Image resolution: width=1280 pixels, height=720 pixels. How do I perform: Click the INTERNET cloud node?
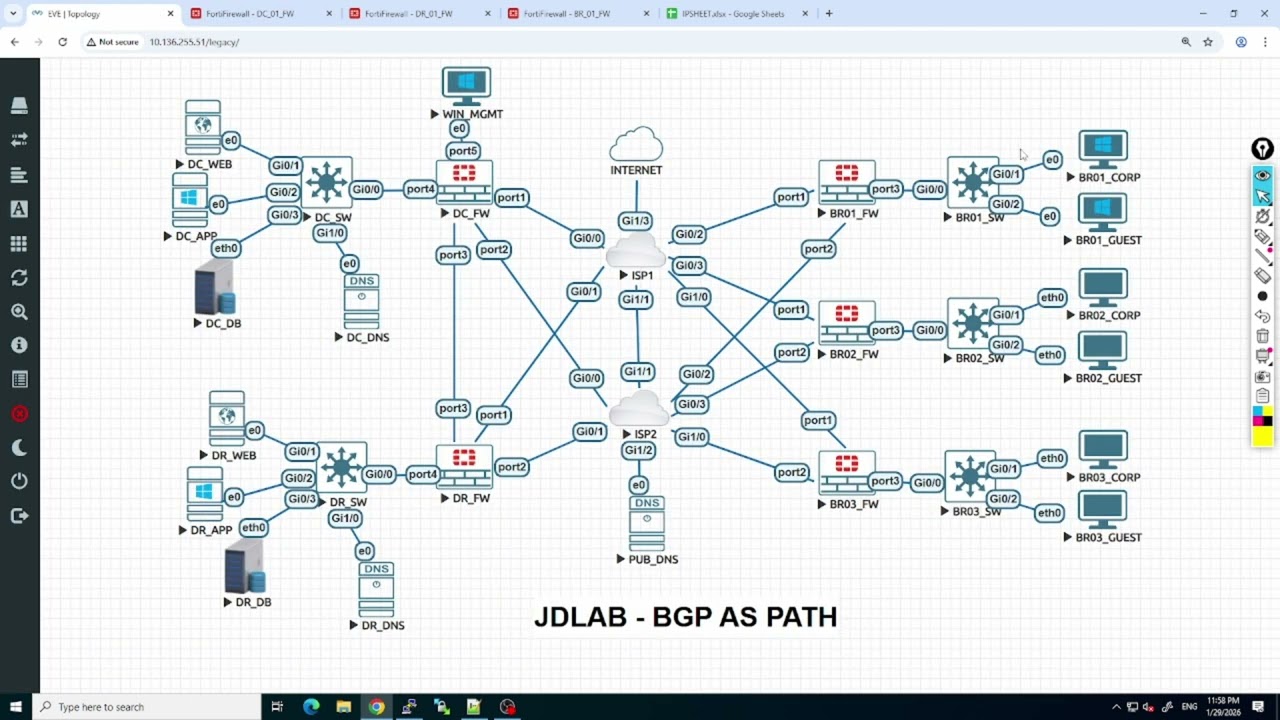[636, 145]
